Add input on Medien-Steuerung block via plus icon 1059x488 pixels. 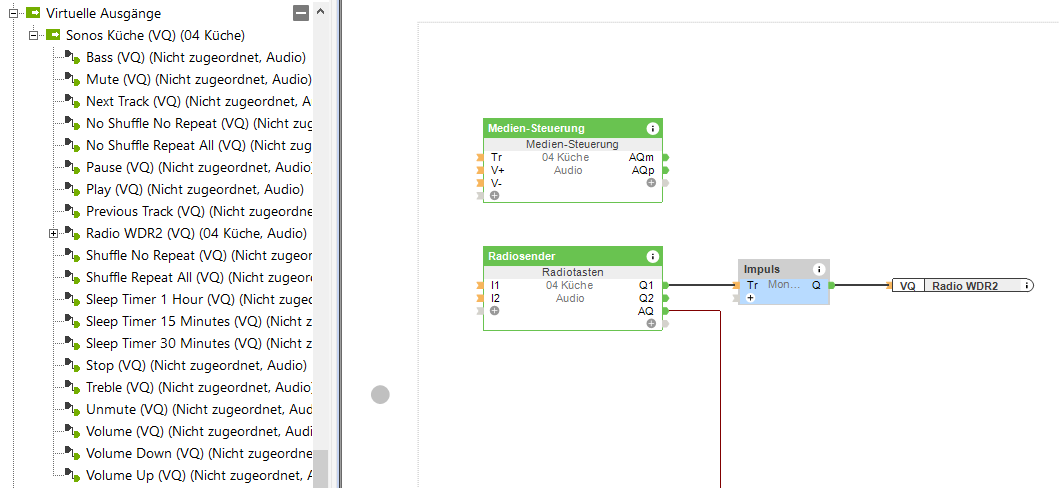(x=494, y=196)
